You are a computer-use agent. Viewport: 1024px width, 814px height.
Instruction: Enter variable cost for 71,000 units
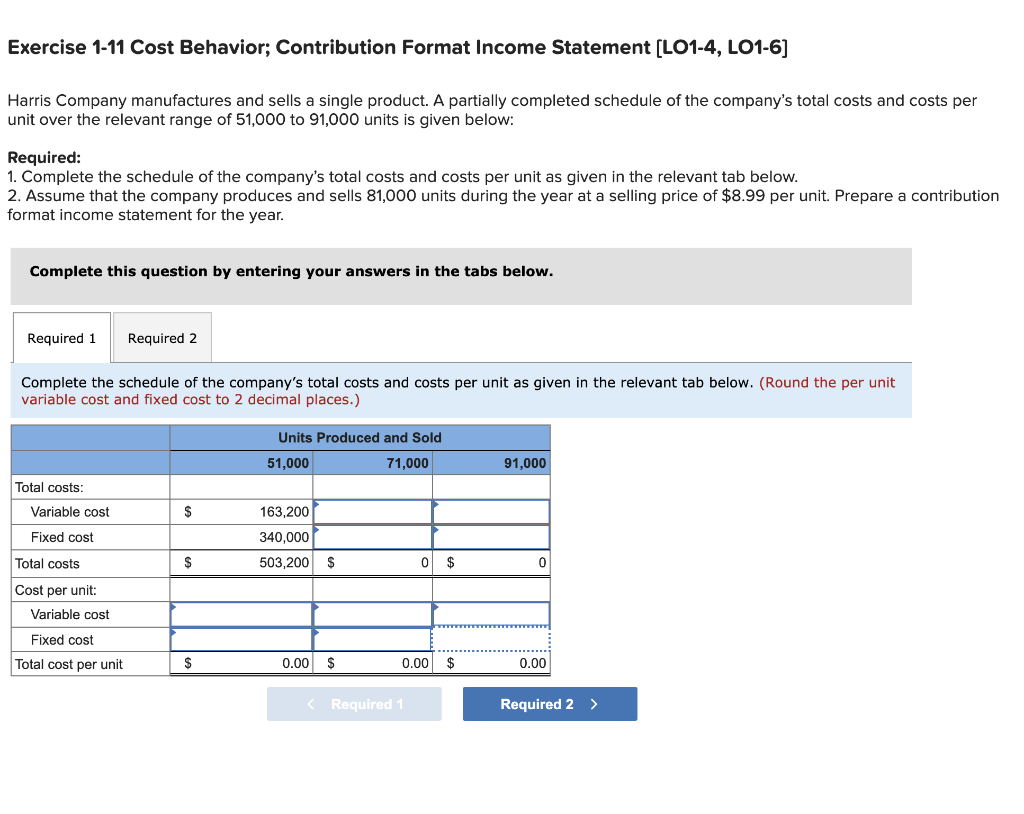(x=372, y=511)
